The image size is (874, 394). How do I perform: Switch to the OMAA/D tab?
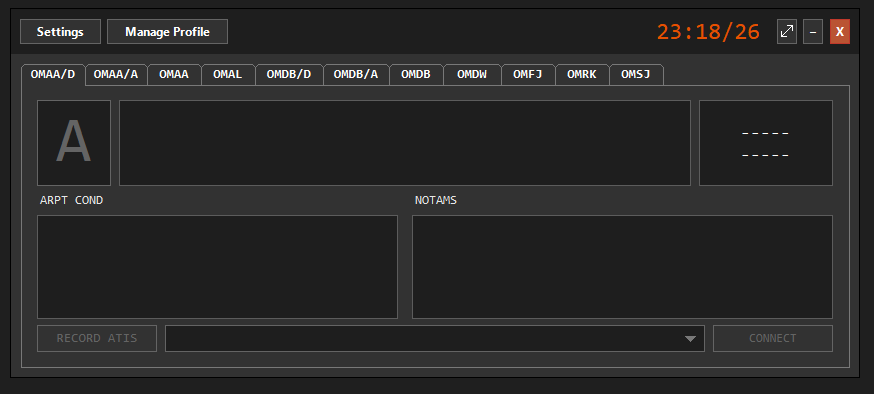coord(53,75)
